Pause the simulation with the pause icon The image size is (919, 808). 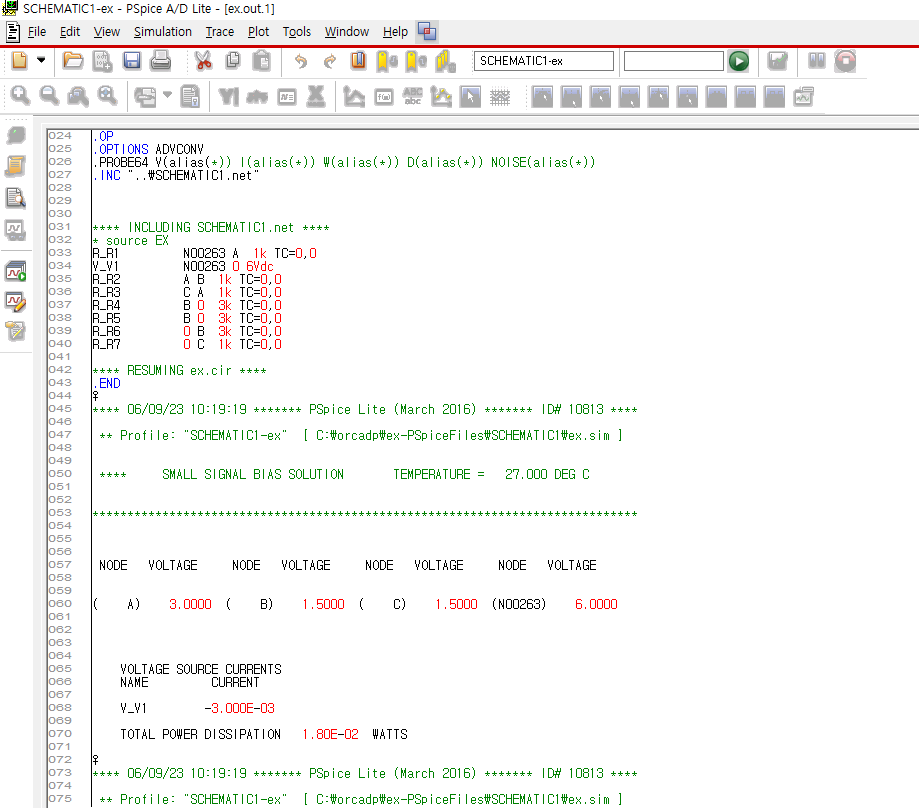click(816, 60)
